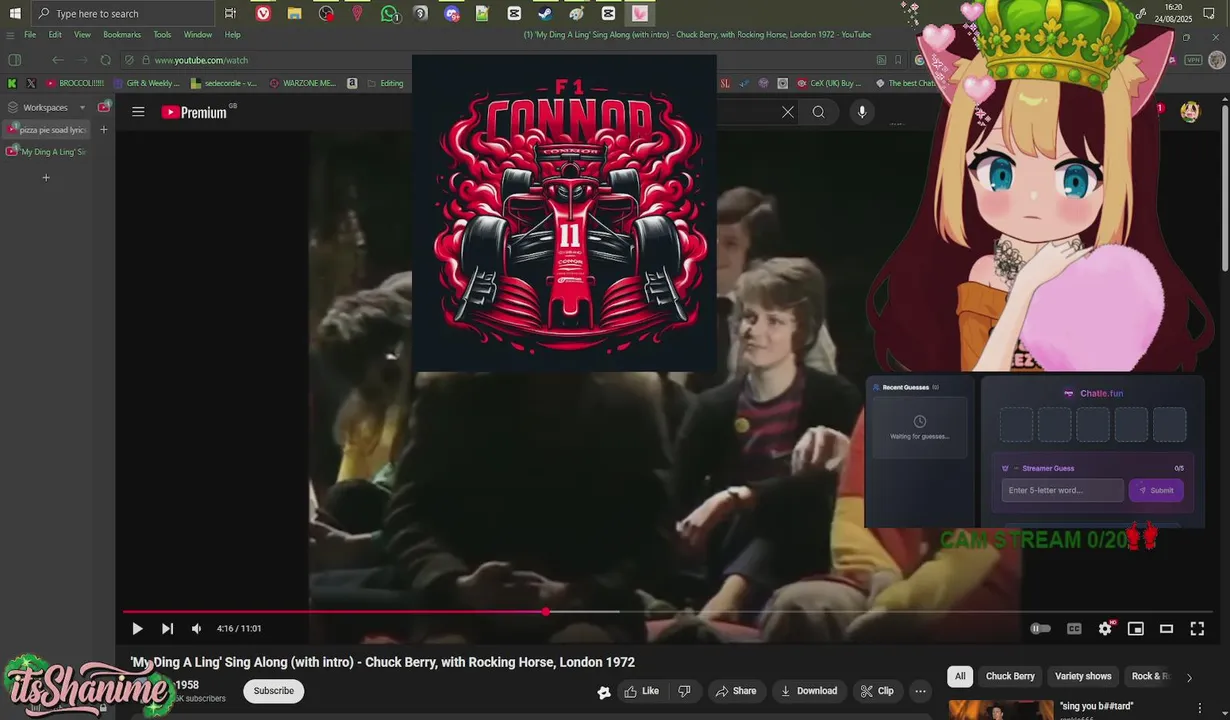Switch to miniplayer mode
Viewport: 1230px width, 720px height.
click(x=1136, y=629)
